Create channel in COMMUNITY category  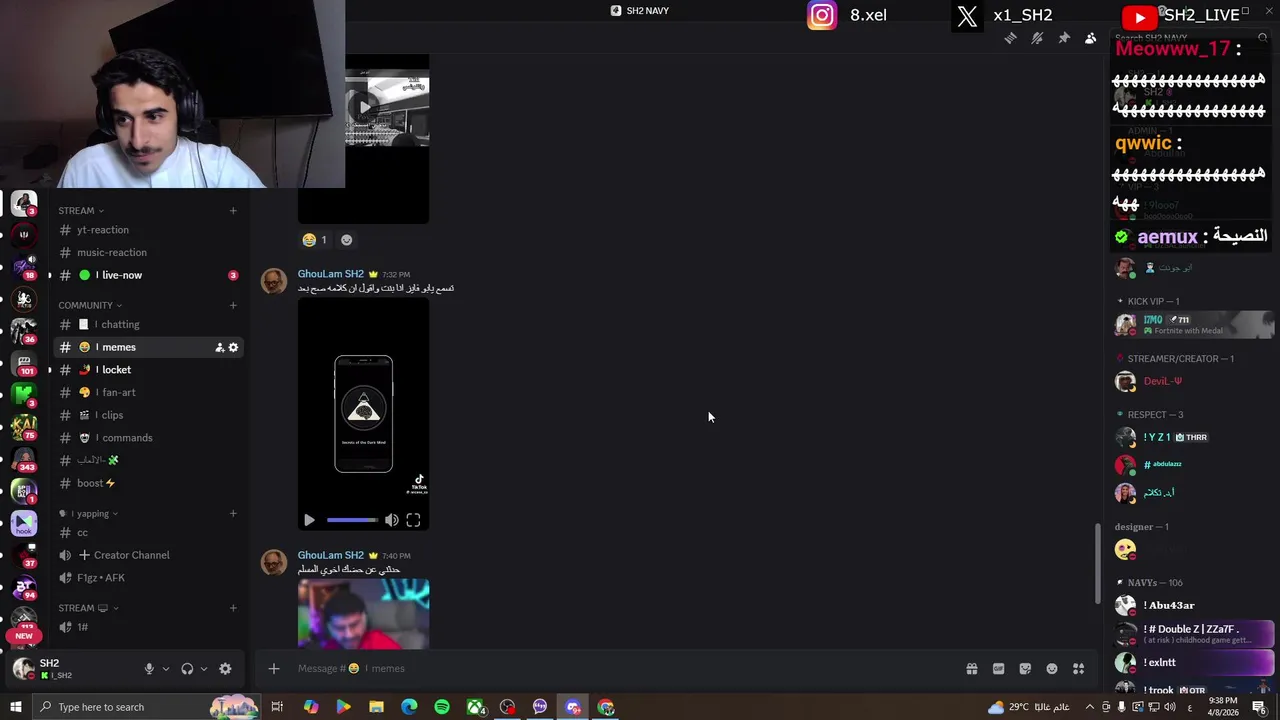(233, 305)
